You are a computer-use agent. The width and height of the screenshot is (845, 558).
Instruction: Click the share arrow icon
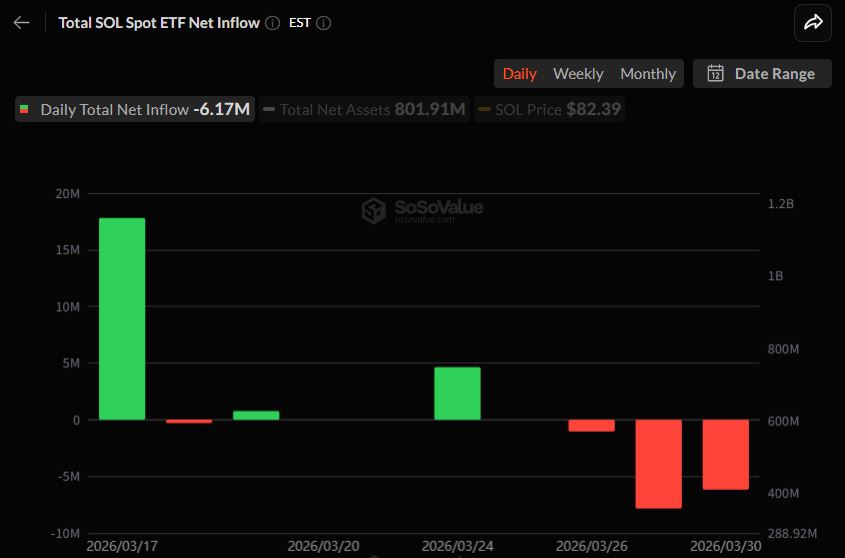(813, 23)
